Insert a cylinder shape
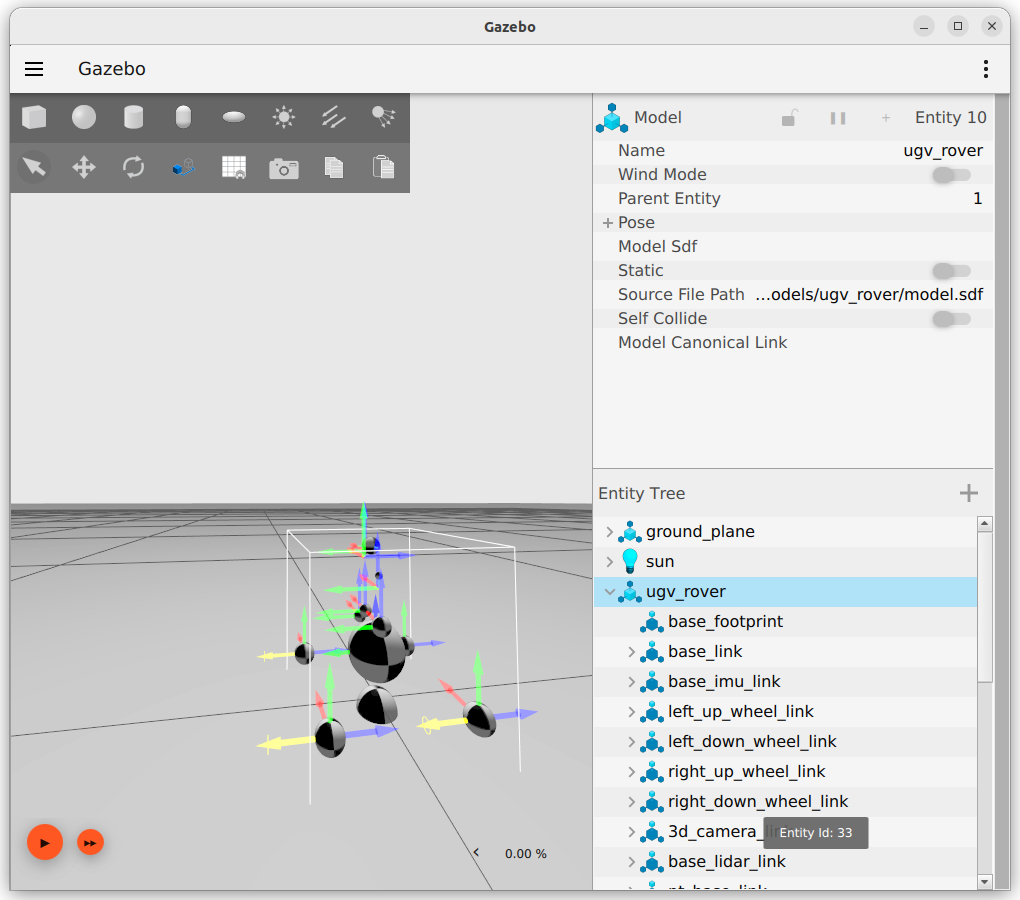1020x900 pixels. tap(133, 118)
